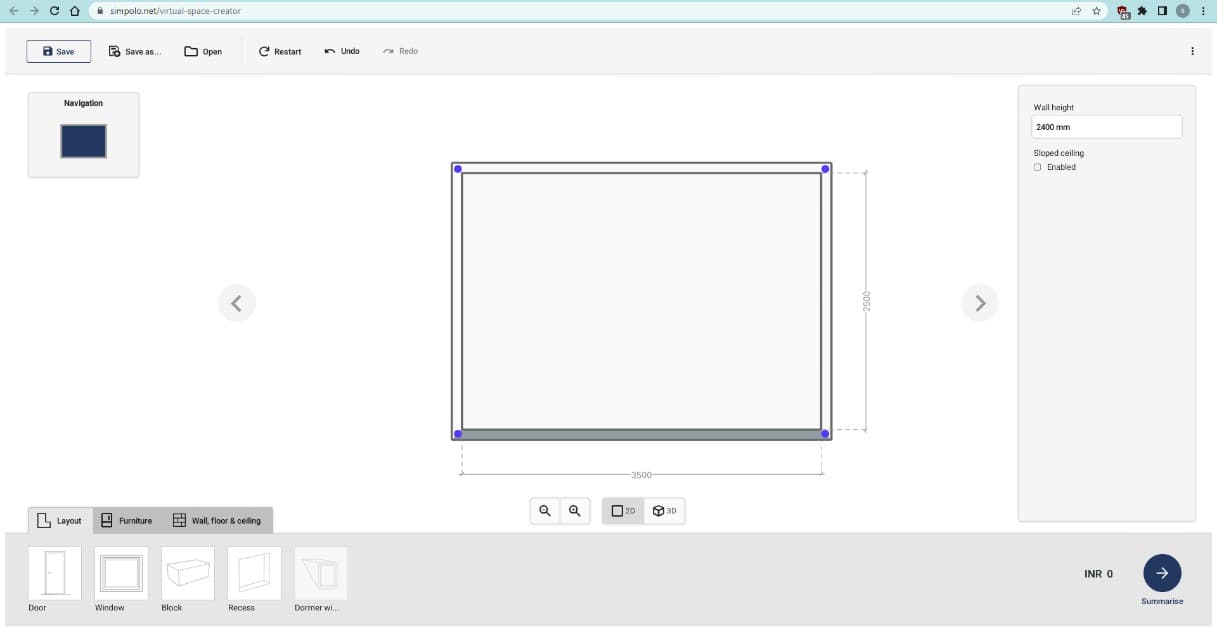
Task: Click the Restart button
Action: (280, 51)
